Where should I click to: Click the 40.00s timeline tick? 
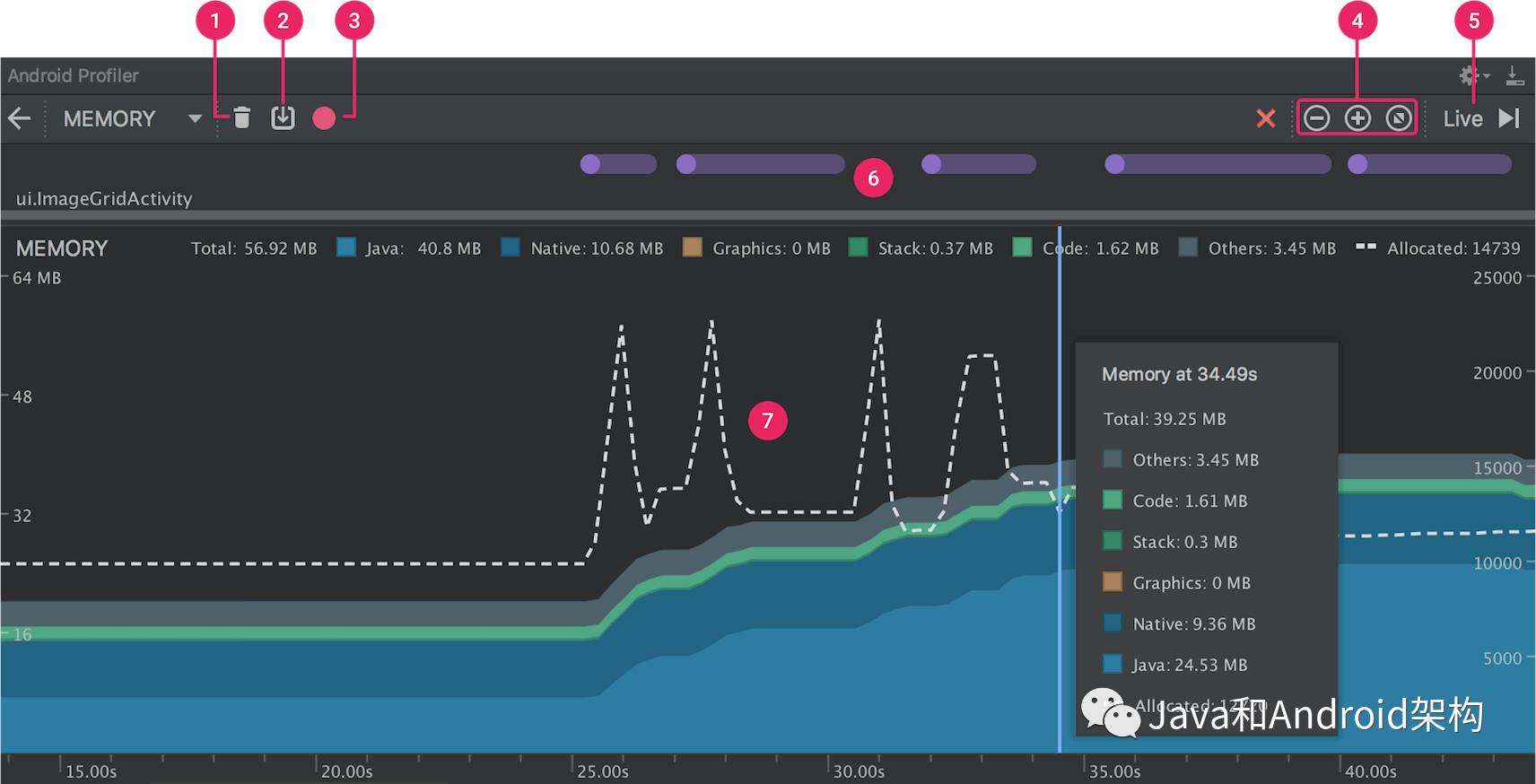pyautogui.click(x=1371, y=771)
